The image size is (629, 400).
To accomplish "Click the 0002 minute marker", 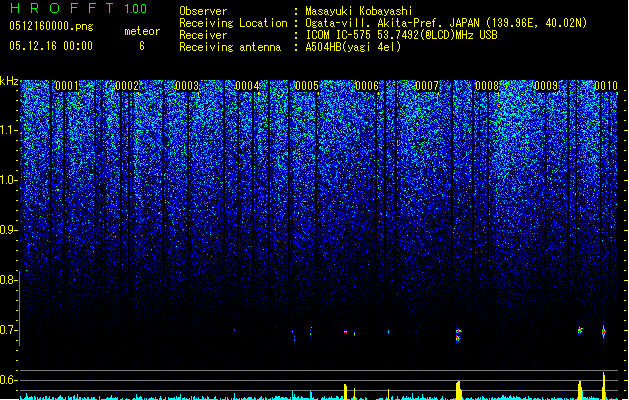I will (x=127, y=86).
